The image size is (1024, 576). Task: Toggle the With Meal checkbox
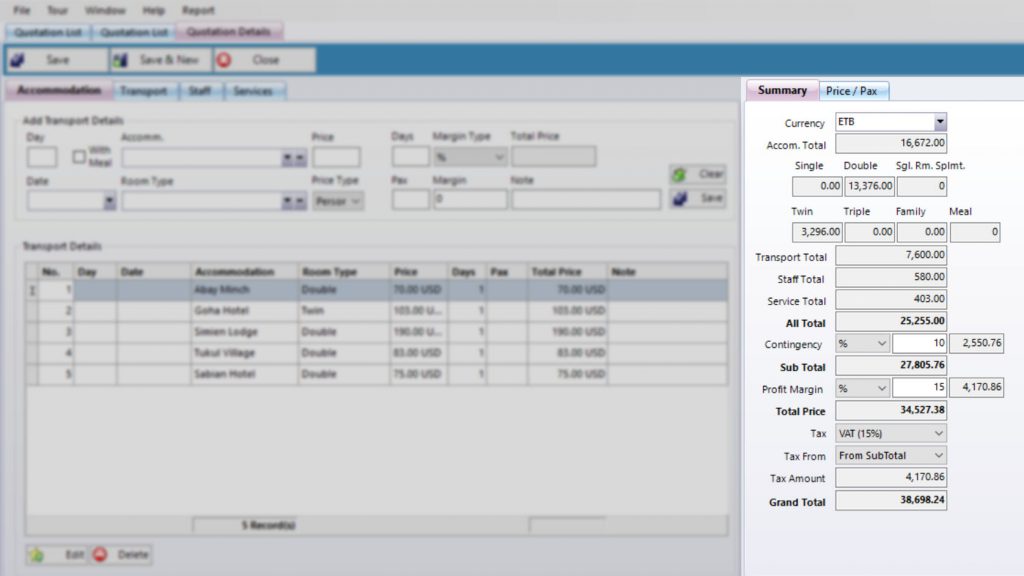coord(79,157)
